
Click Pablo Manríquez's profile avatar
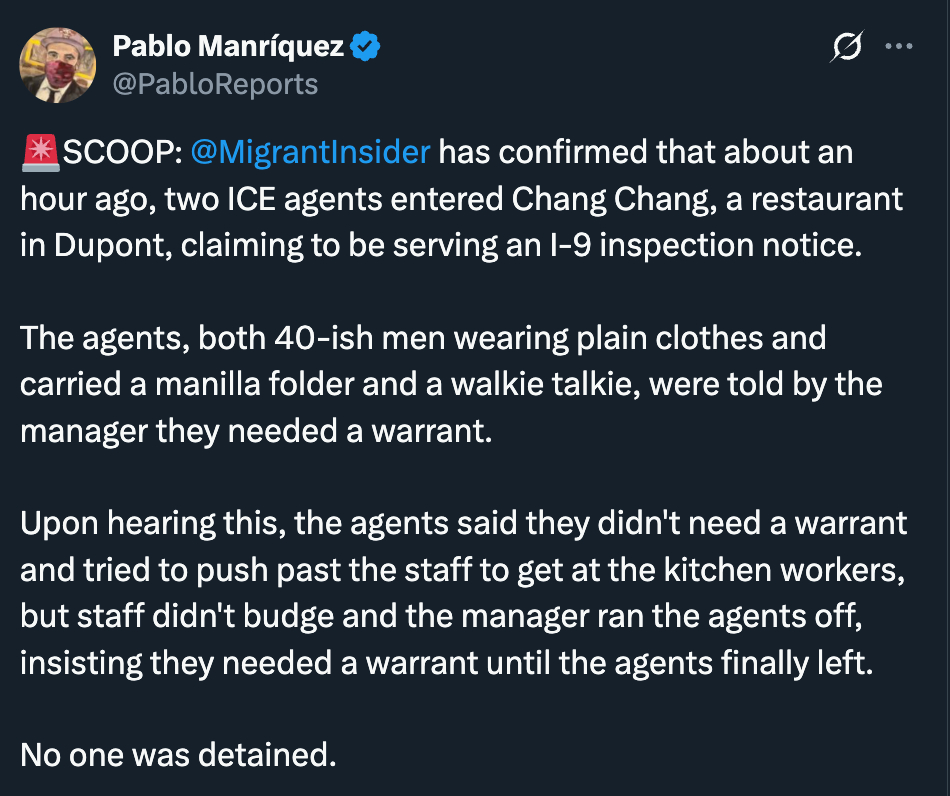coord(59,65)
